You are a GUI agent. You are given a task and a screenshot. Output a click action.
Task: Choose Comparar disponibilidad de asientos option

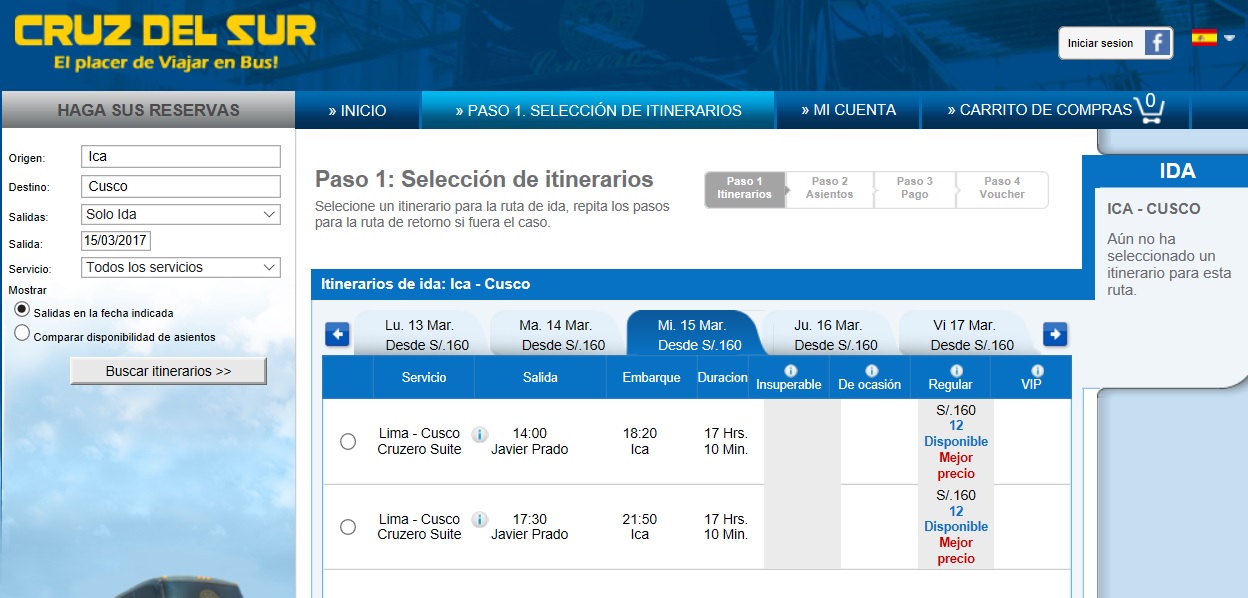pos(22,334)
